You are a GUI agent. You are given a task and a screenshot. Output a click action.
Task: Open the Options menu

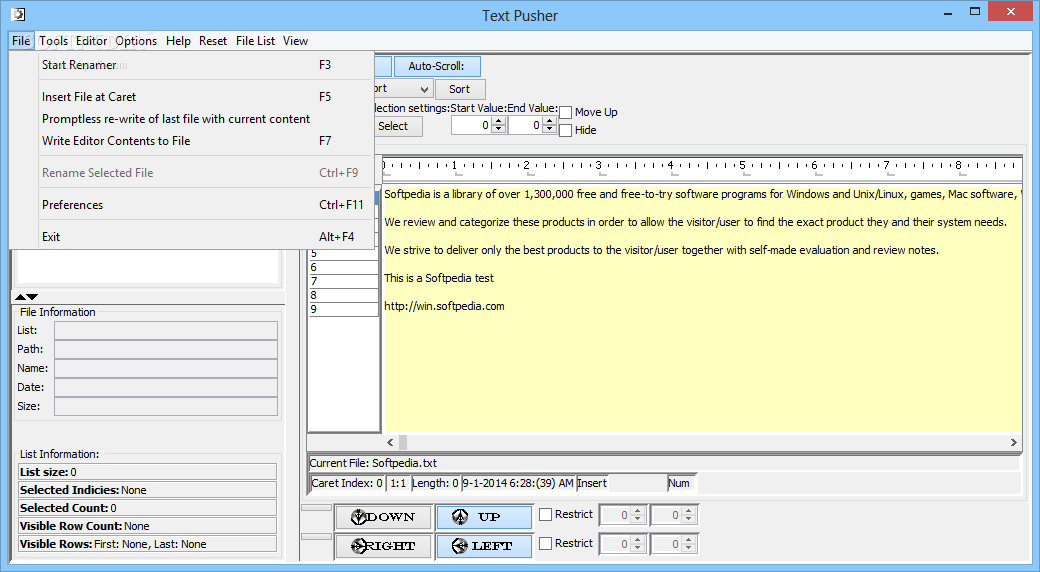(136, 40)
